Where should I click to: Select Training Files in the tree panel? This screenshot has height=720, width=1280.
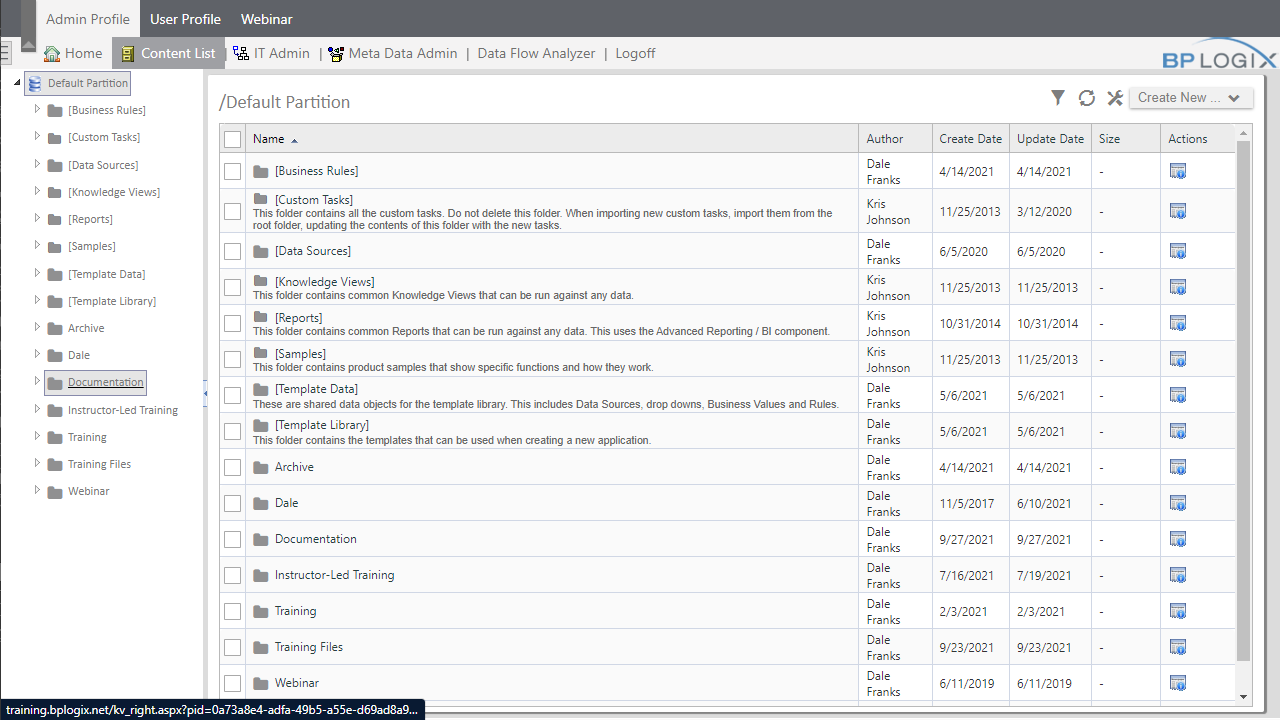tap(99, 464)
